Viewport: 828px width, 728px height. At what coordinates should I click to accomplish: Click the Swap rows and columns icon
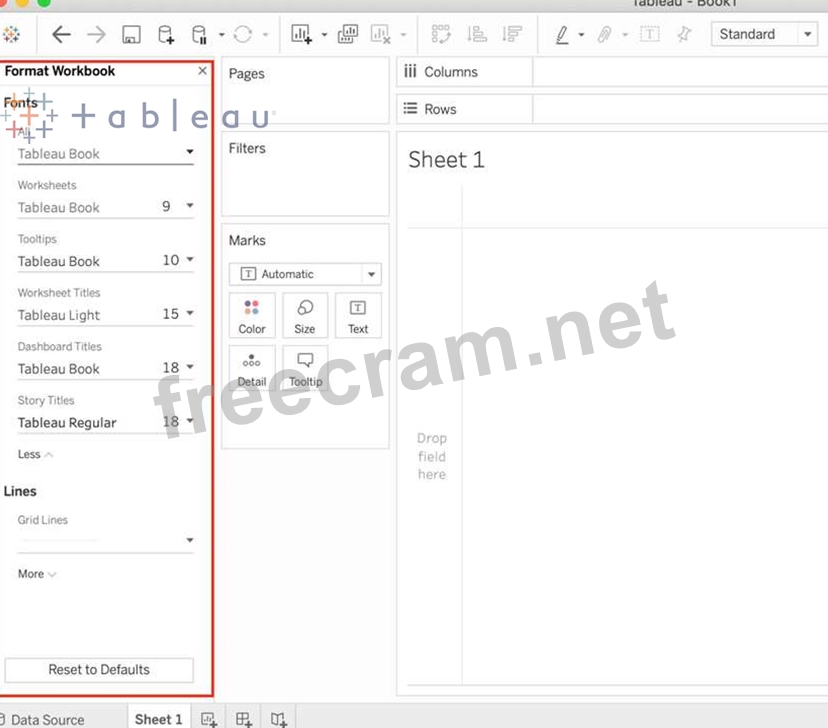coord(441,35)
